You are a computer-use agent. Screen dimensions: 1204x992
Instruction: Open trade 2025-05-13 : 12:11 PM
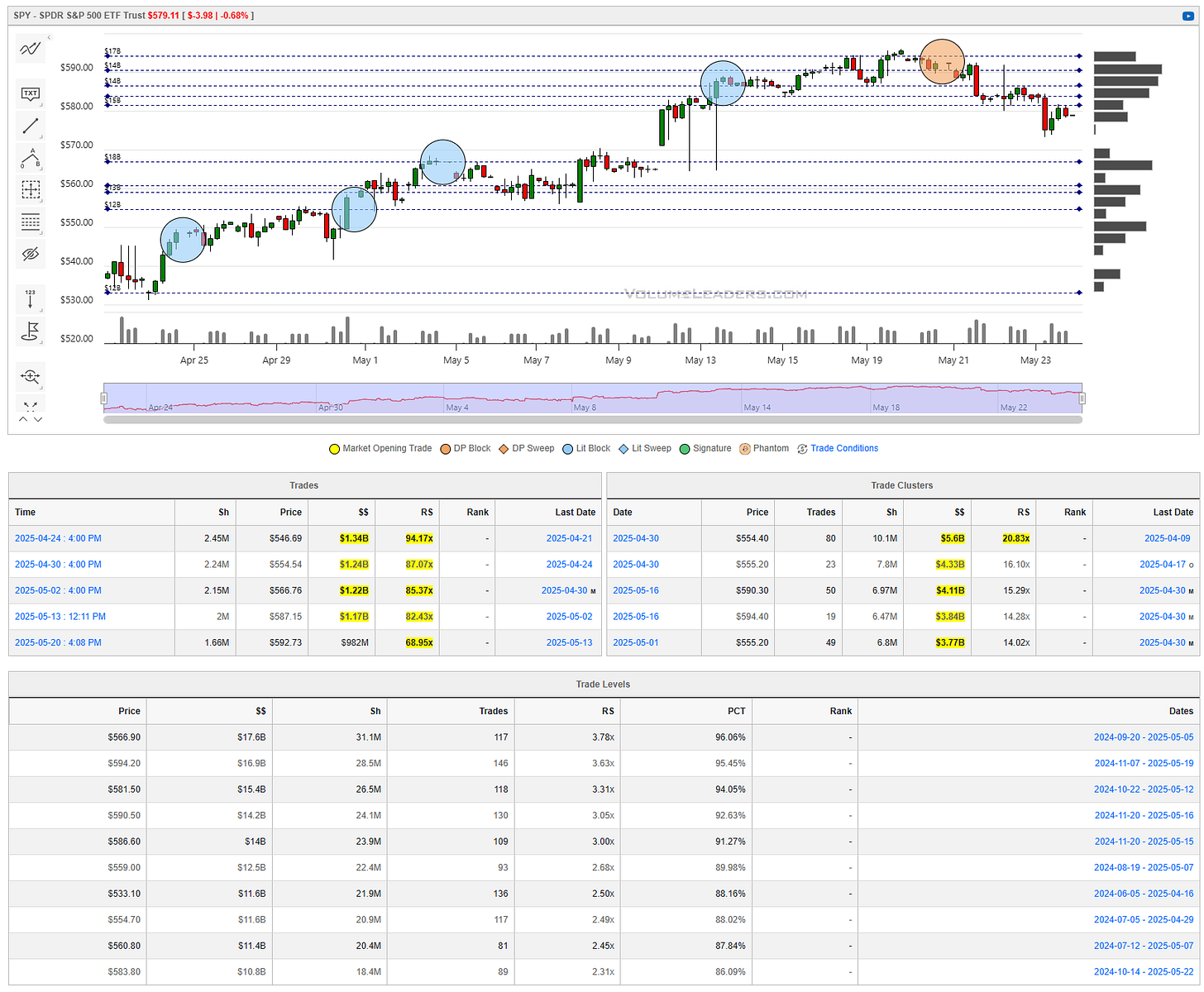click(60, 617)
